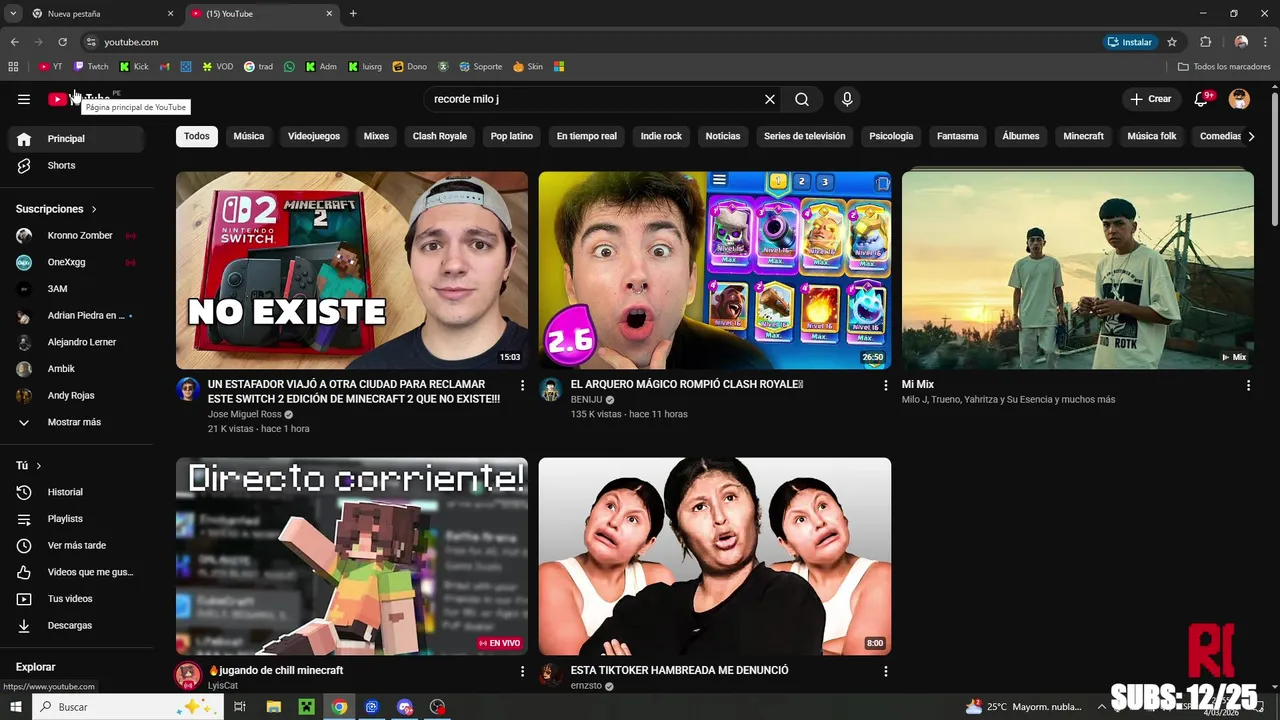This screenshot has width=1280, height=720.
Task: Open Historial in the sidebar
Action: (76, 492)
